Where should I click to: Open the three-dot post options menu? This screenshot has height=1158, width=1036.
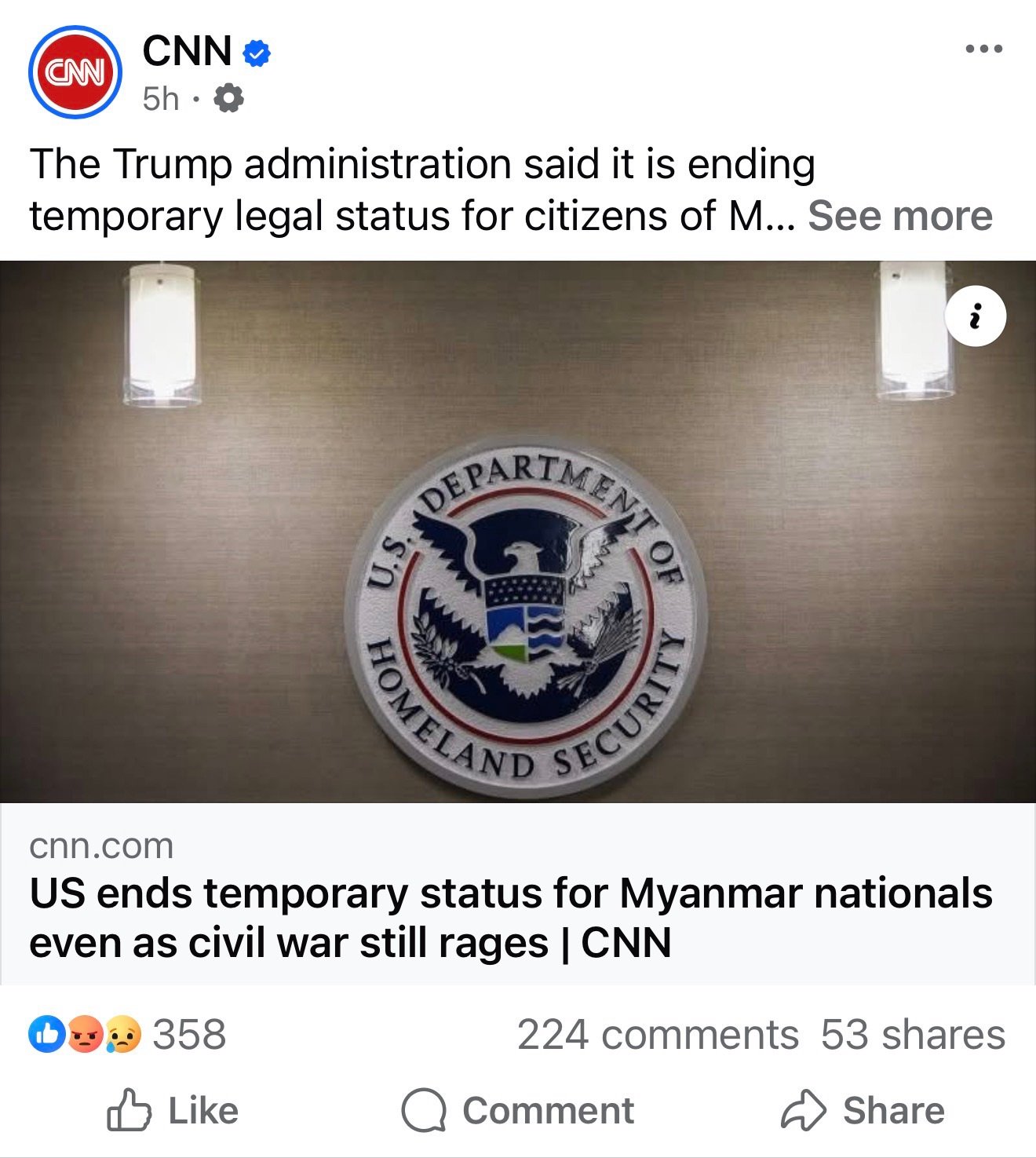(x=983, y=49)
